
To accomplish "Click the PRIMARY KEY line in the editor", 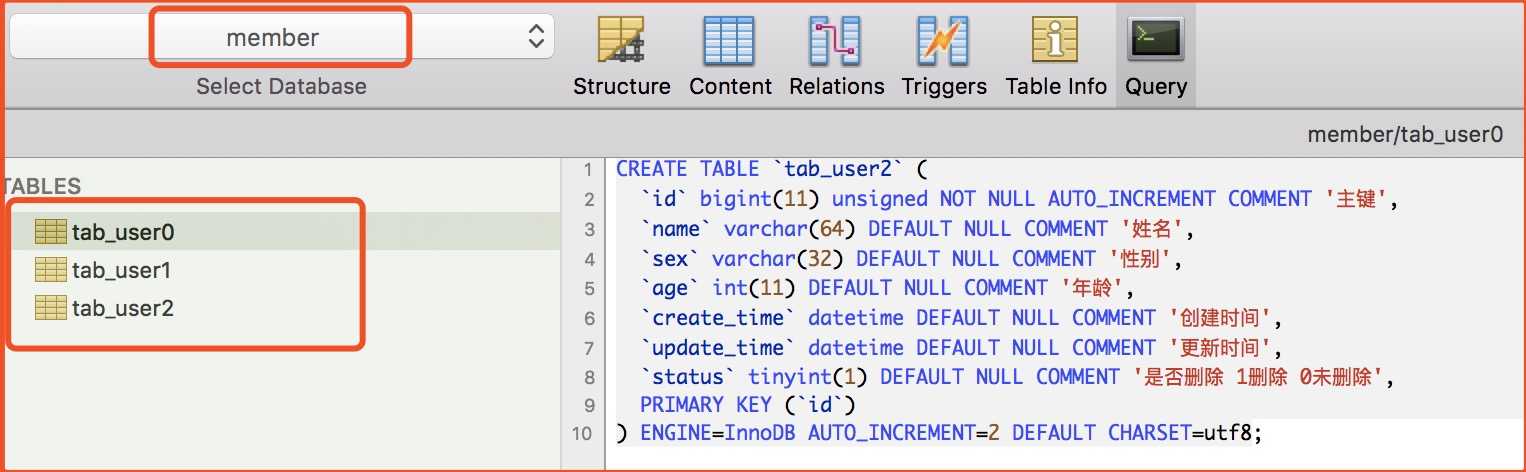I will 749,405.
